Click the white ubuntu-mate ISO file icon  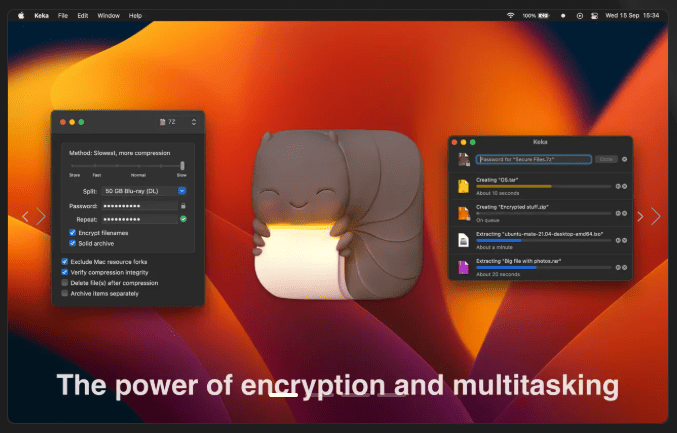pyautogui.click(x=463, y=240)
